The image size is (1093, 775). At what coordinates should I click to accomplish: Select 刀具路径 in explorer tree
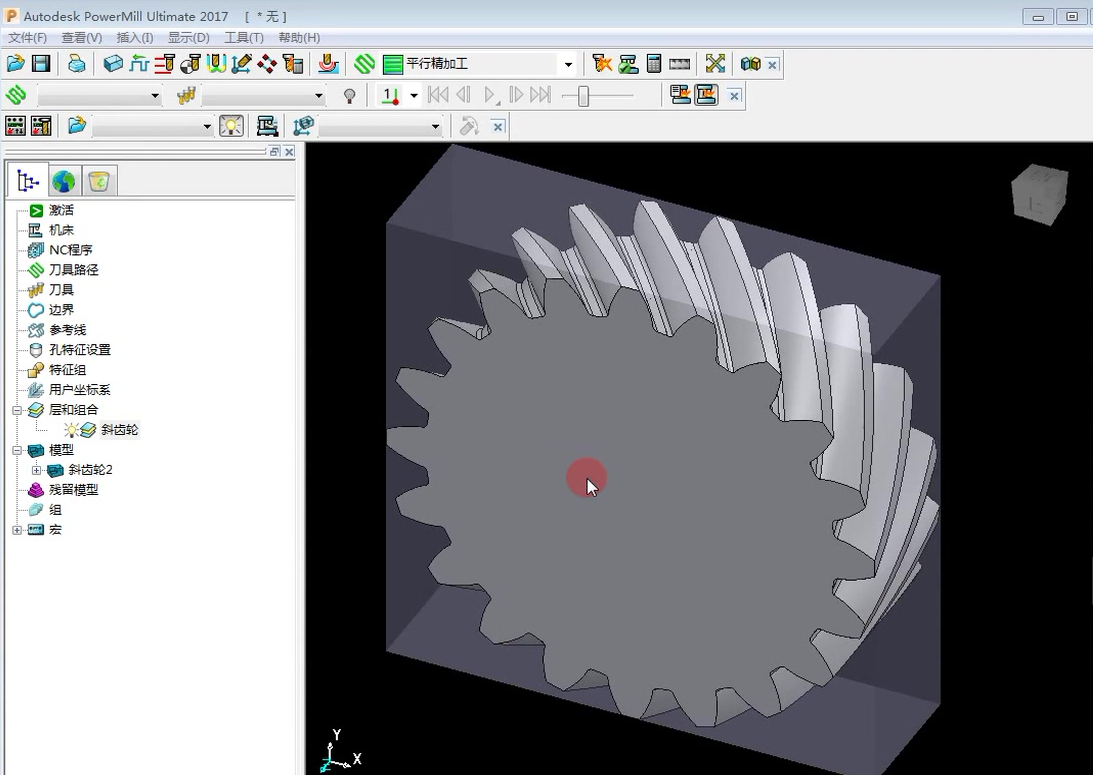tap(73, 270)
